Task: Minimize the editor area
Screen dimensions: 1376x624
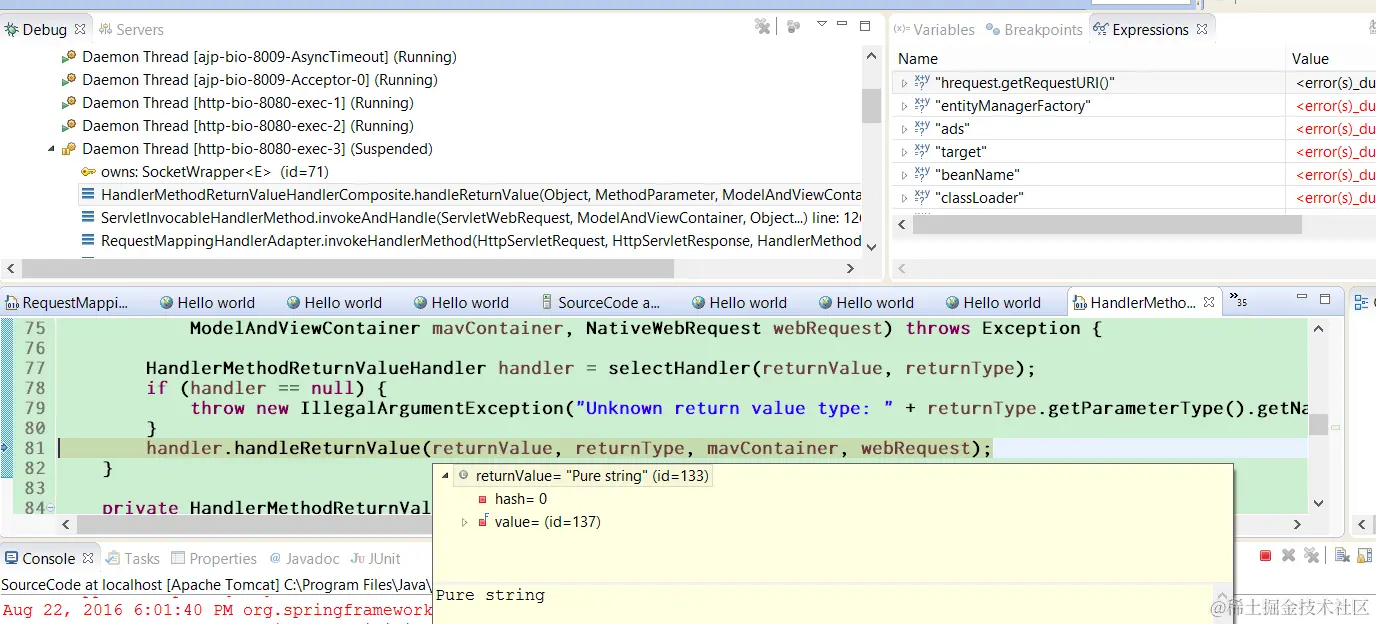Action: click(1304, 298)
